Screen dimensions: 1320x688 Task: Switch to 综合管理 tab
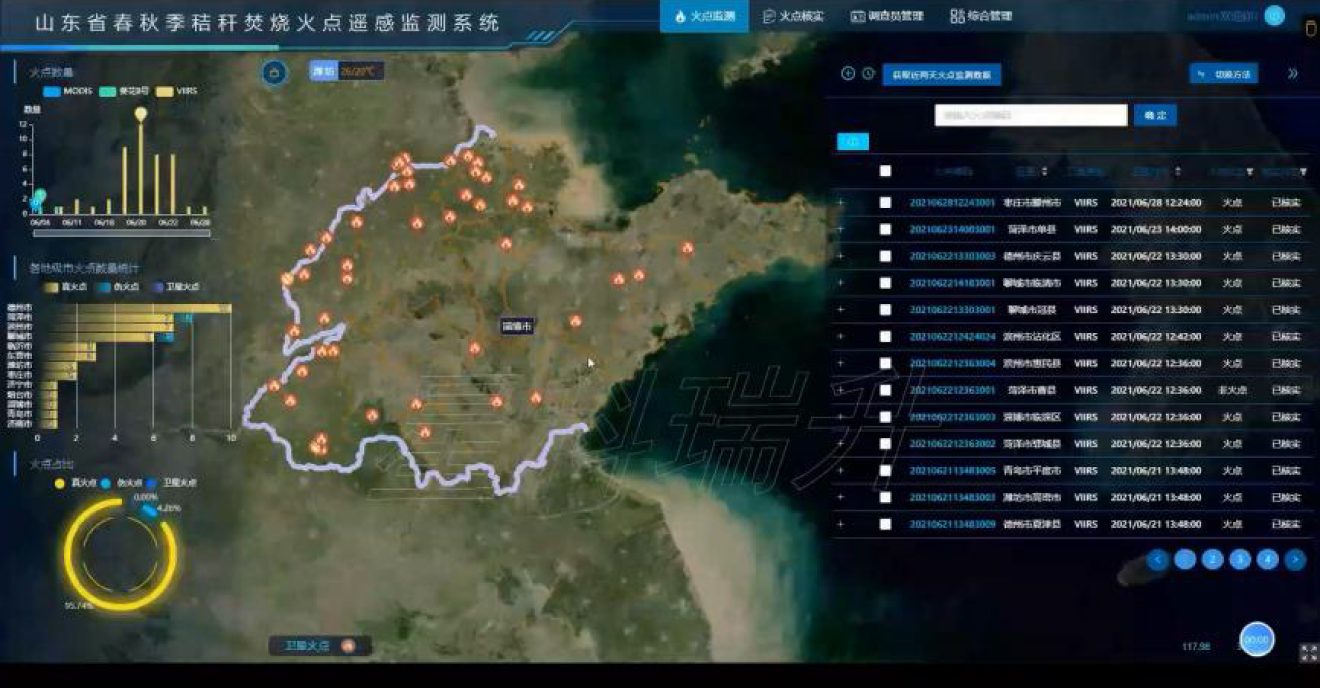(x=981, y=16)
